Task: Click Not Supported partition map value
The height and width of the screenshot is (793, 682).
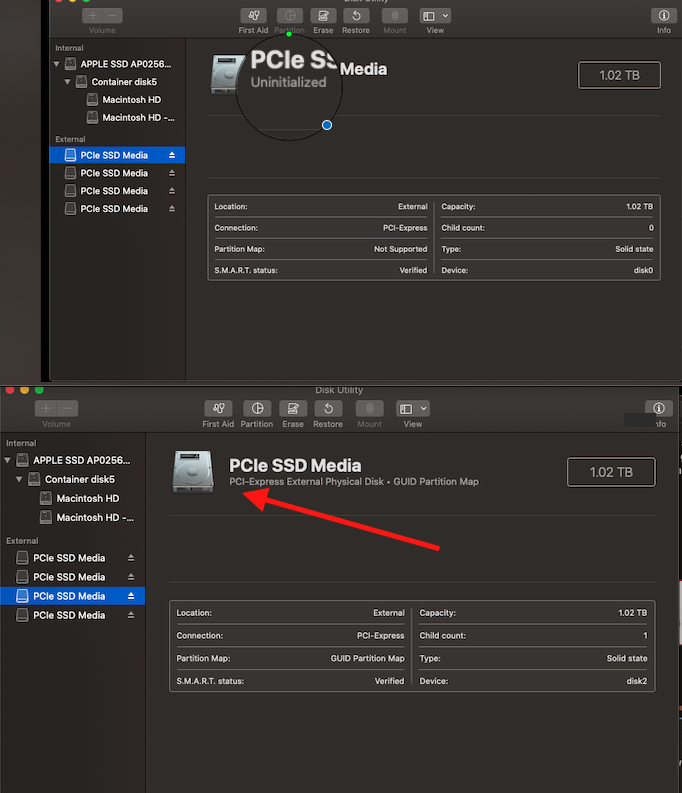Action: click(400, 249)
